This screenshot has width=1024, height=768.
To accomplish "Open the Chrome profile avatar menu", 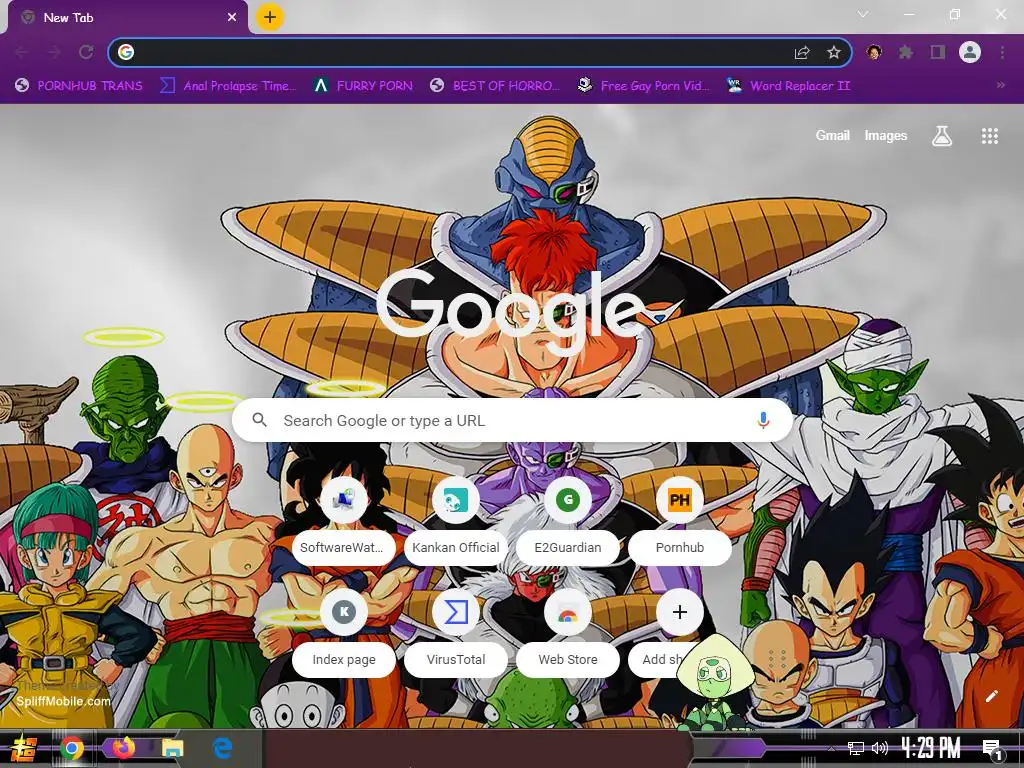I will (970, 52).
